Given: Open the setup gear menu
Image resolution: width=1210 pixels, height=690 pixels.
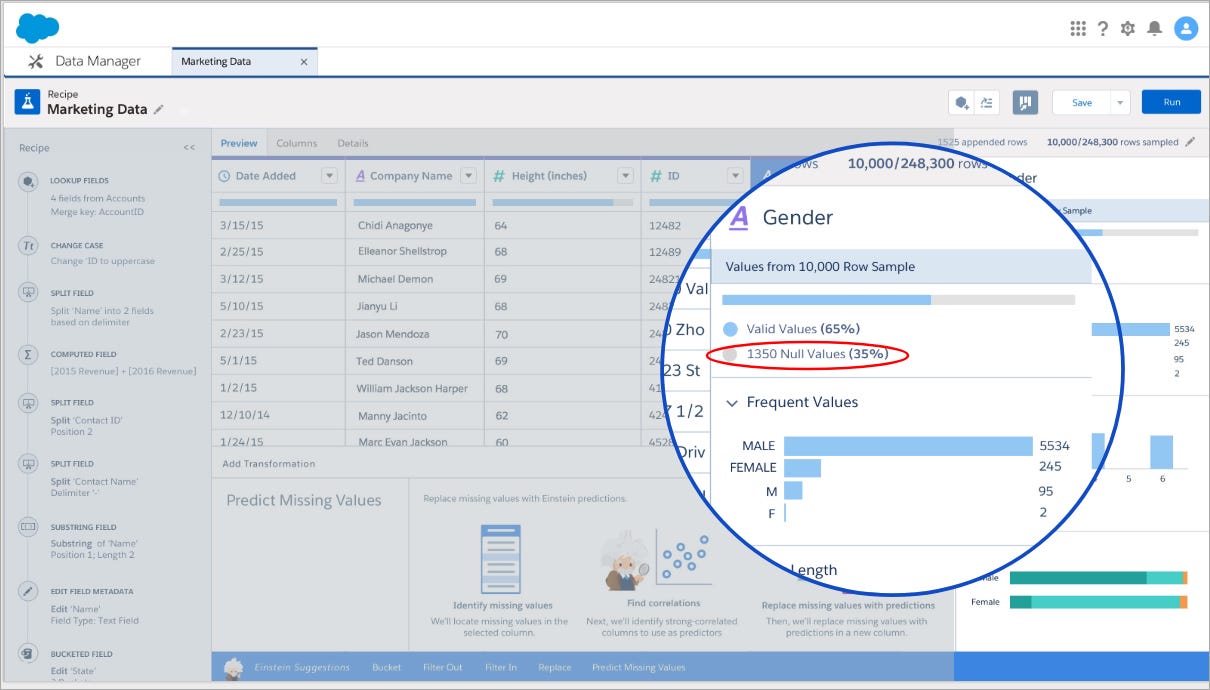Looking at the screenshot, I should click(1128, 28).
